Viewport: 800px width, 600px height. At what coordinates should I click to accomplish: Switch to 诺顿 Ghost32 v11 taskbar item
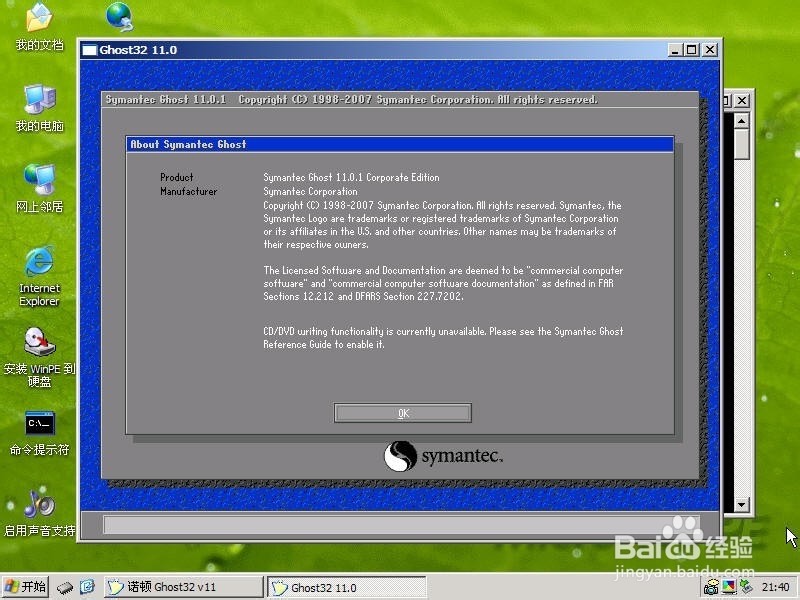pos(184,587)
